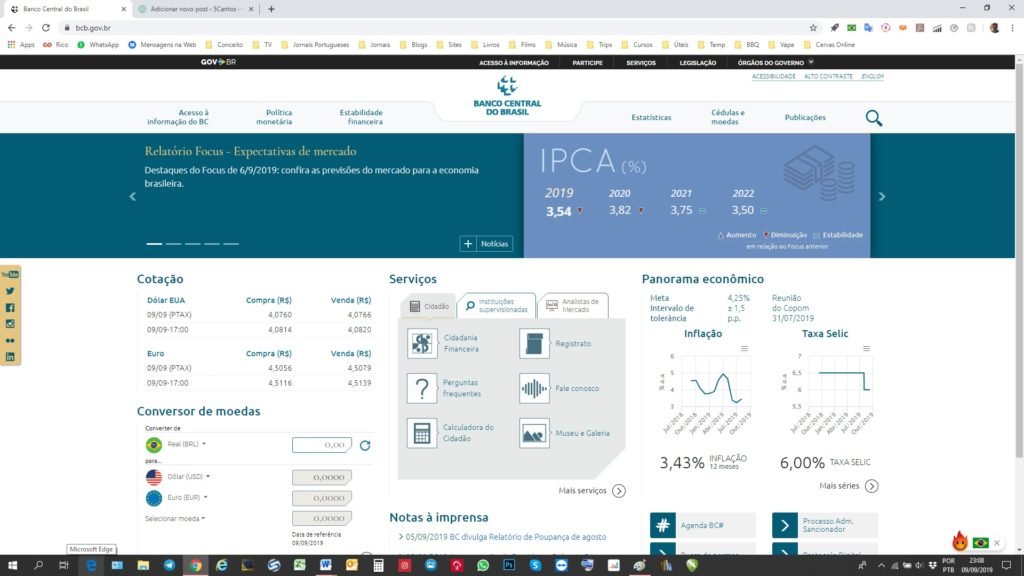Open the Publicações menu

(x=805, y=118)
